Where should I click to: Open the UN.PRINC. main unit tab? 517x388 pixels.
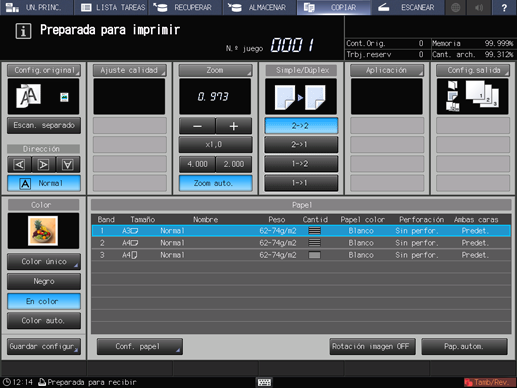coord(37,7)
